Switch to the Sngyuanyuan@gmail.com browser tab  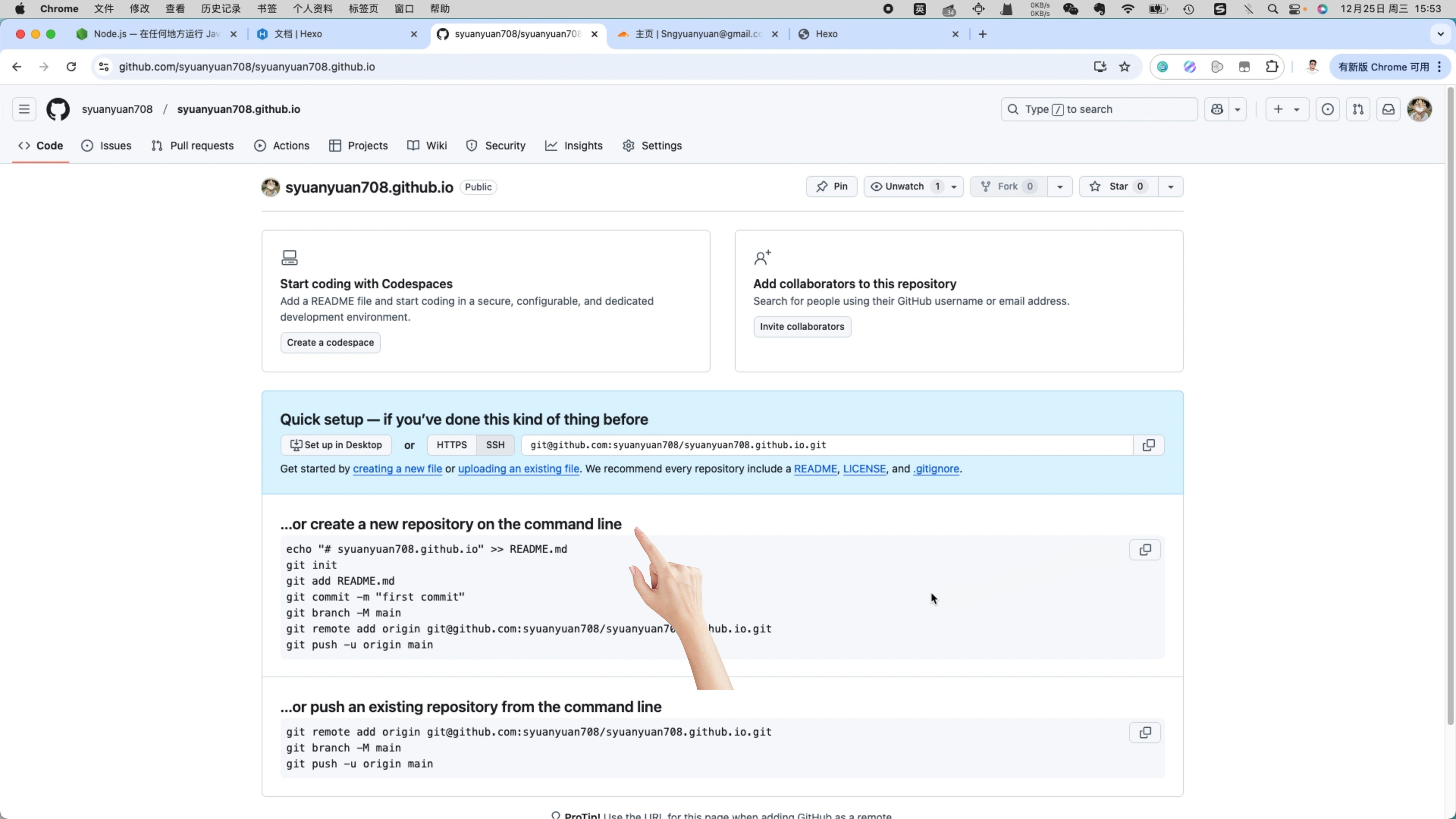click(x=698, y=34)
